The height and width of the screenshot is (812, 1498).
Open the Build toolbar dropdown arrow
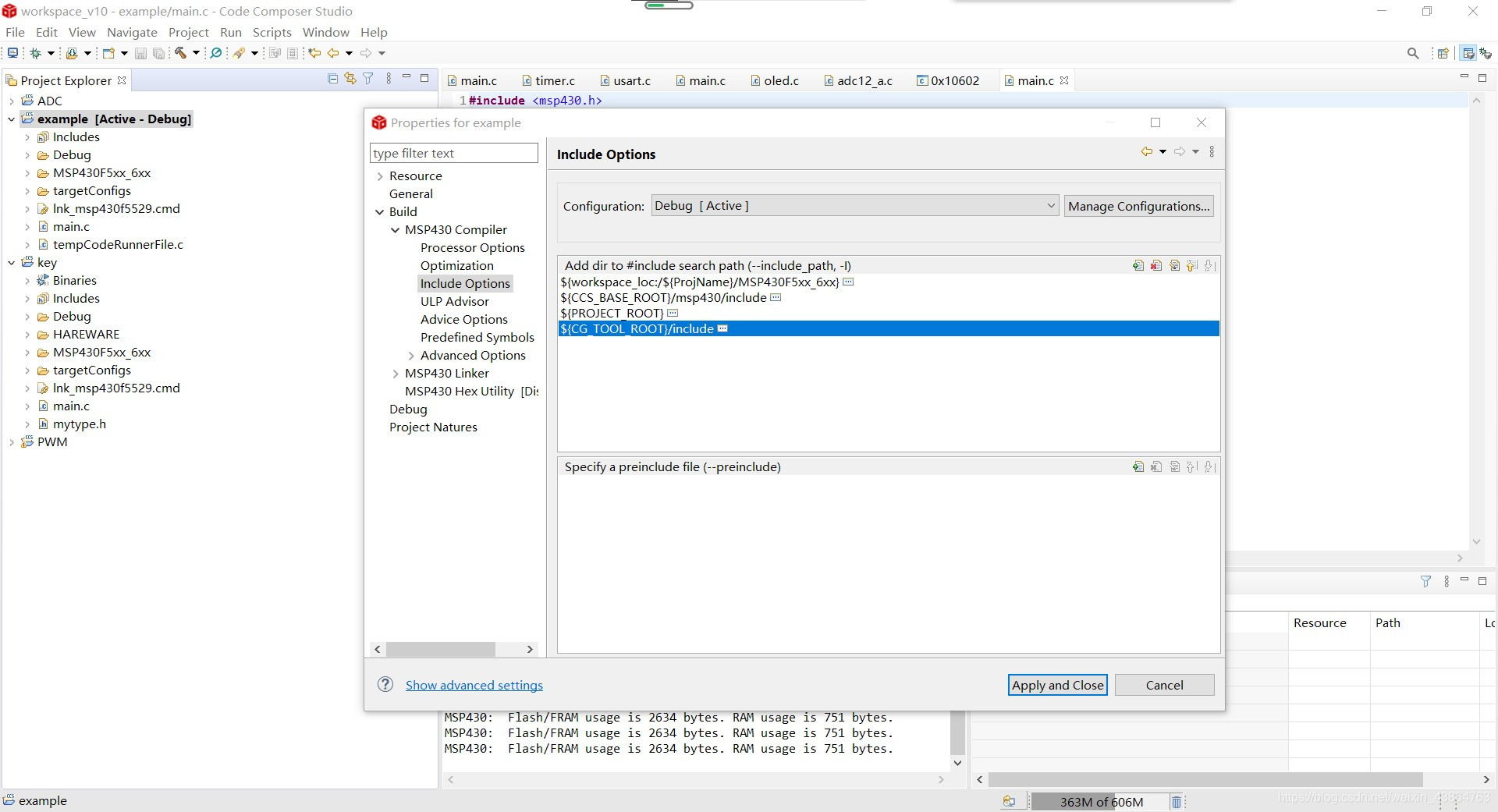[196, 53]
